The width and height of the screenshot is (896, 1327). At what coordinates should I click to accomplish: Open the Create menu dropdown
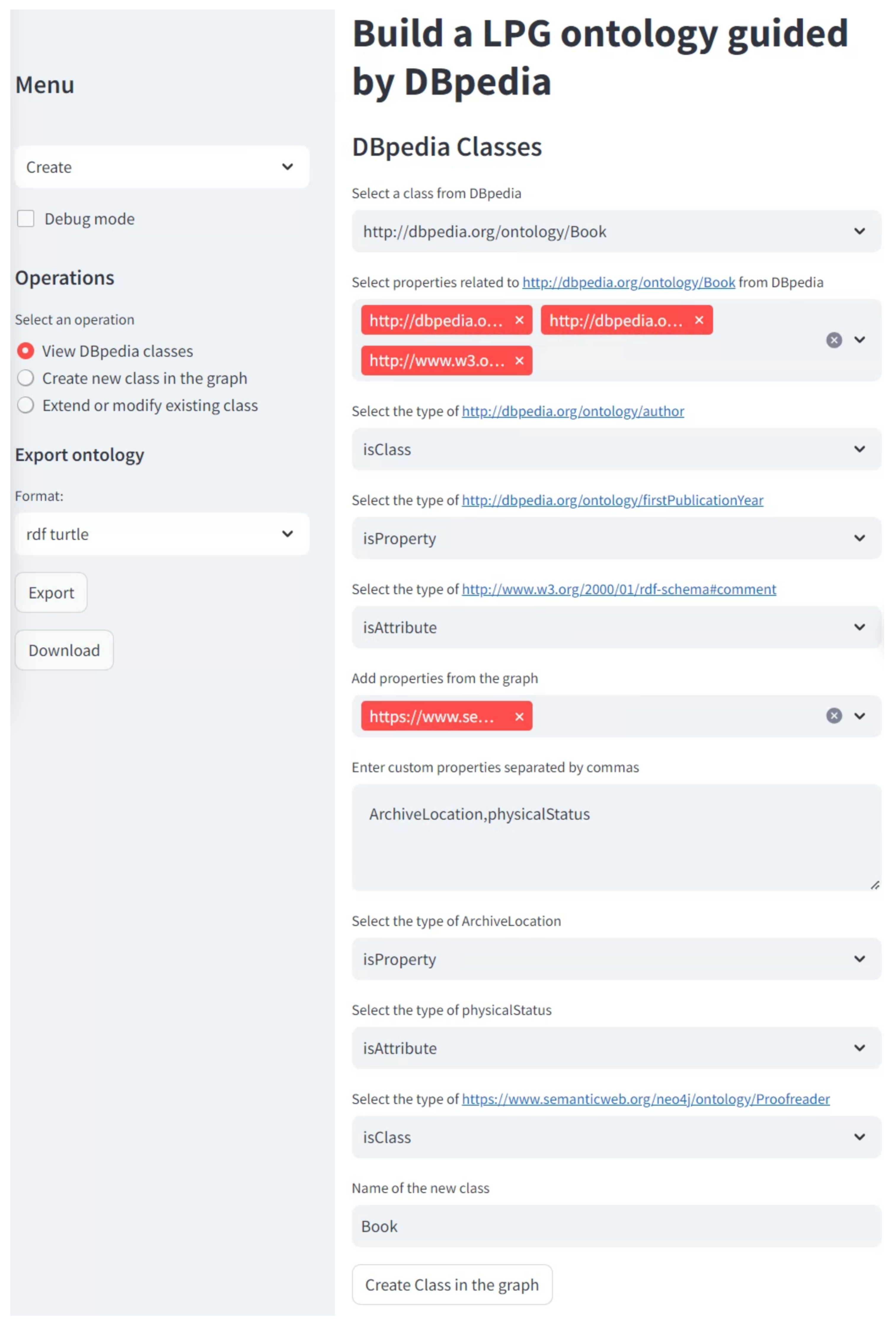[x=162, y=167]
